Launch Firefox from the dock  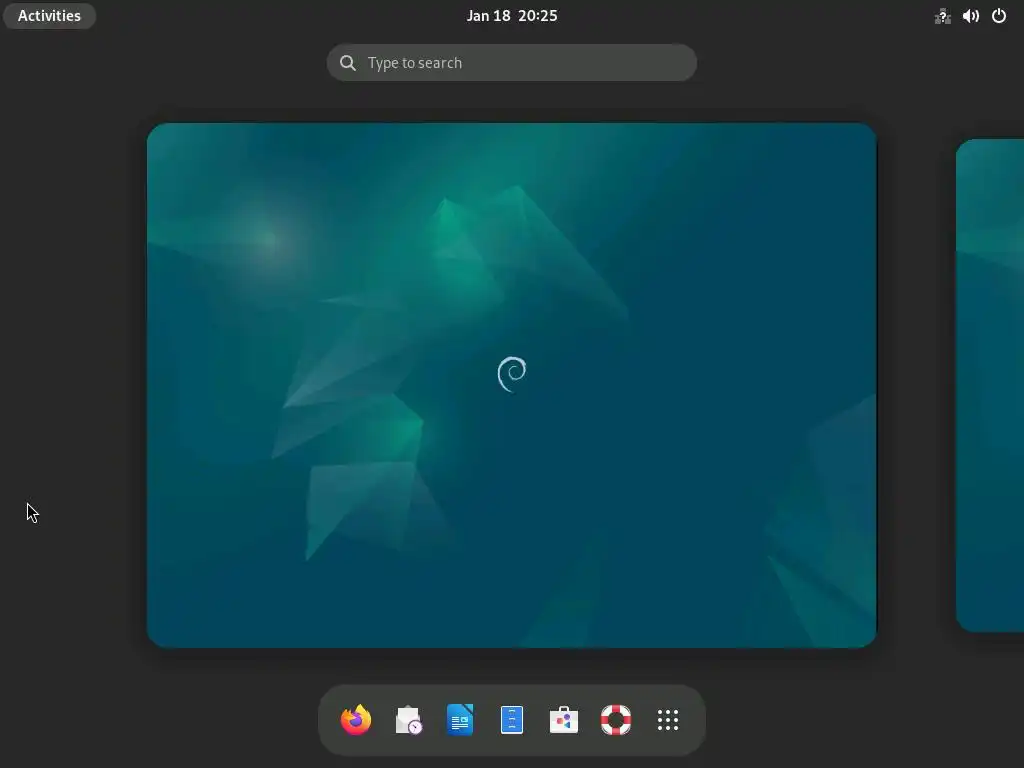pyautogui.click(x=356, y=720)
